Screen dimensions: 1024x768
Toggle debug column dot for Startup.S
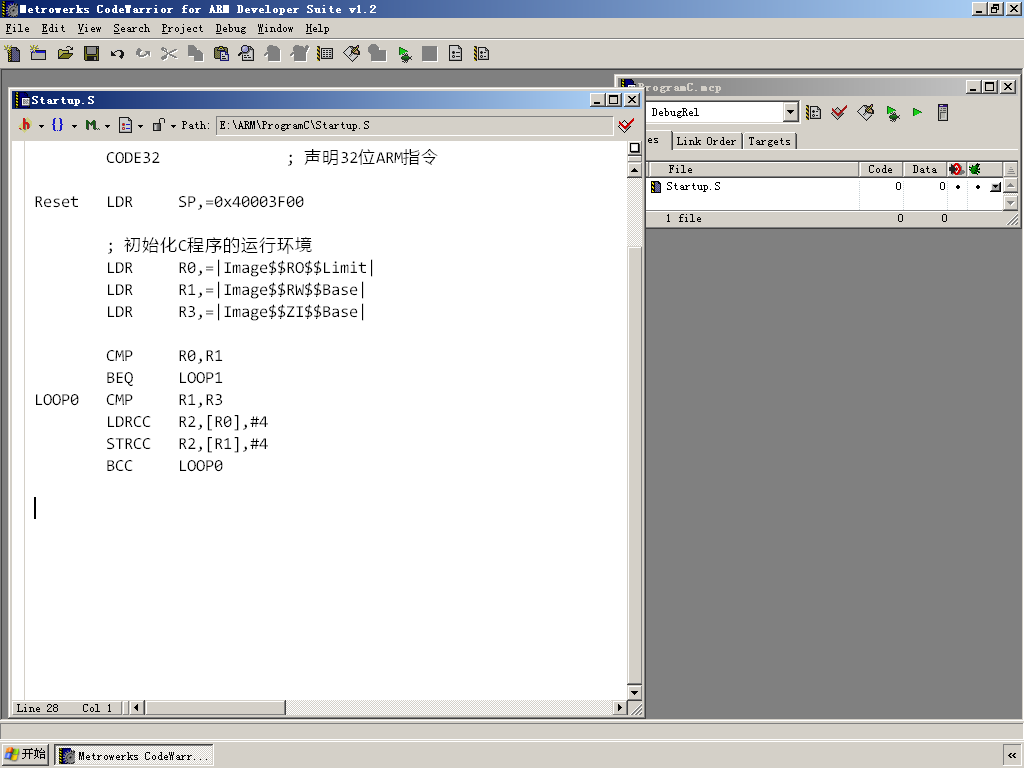[x=978, y=187]
